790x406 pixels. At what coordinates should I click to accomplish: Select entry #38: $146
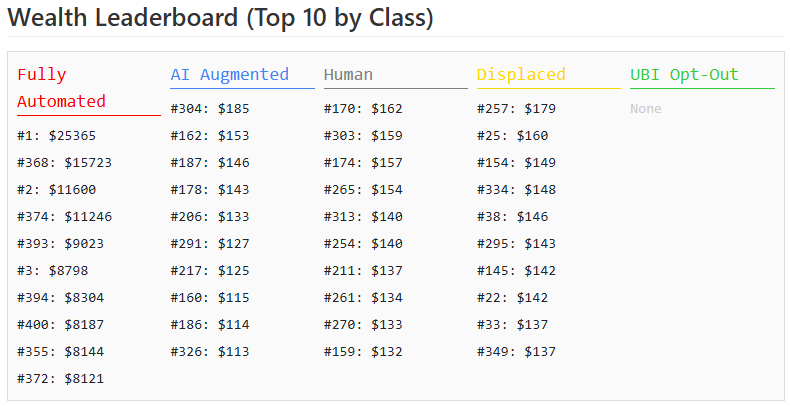click(x=512, y=217)
